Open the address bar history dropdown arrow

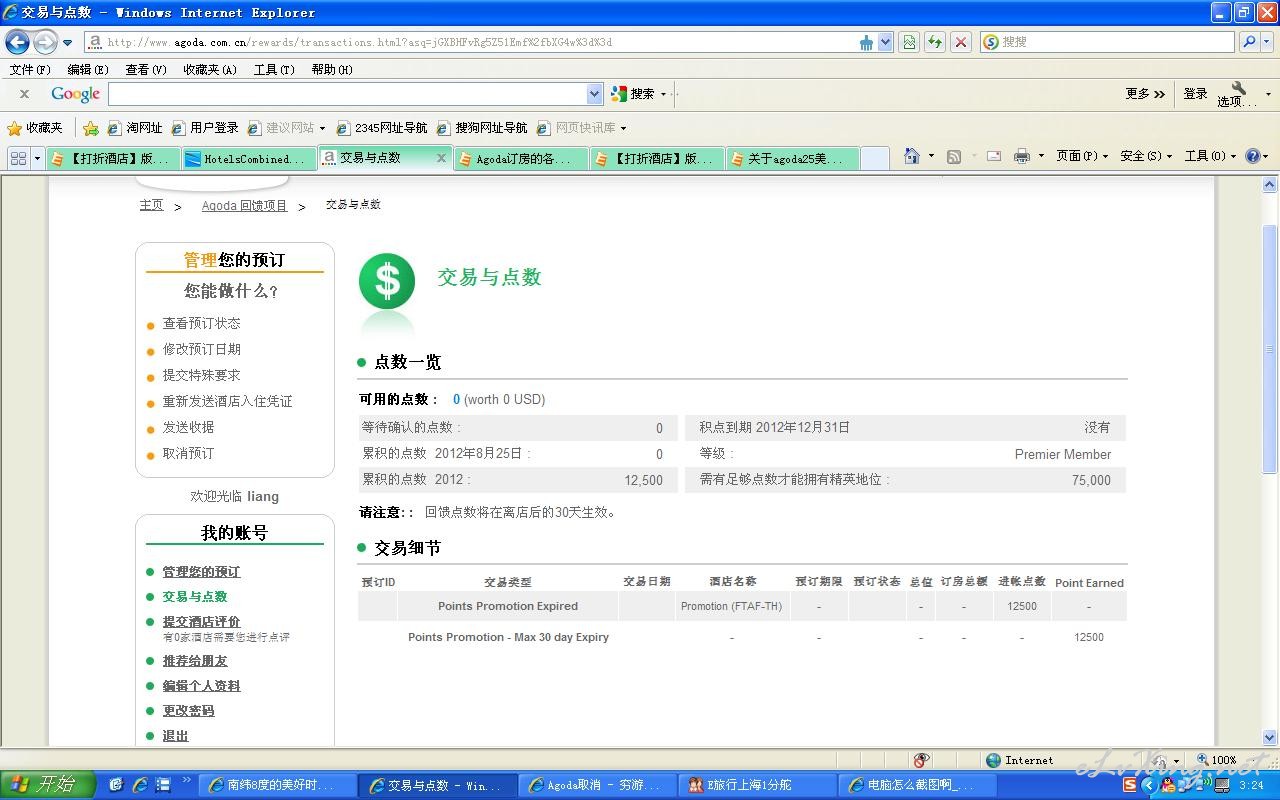pos(885,42)
